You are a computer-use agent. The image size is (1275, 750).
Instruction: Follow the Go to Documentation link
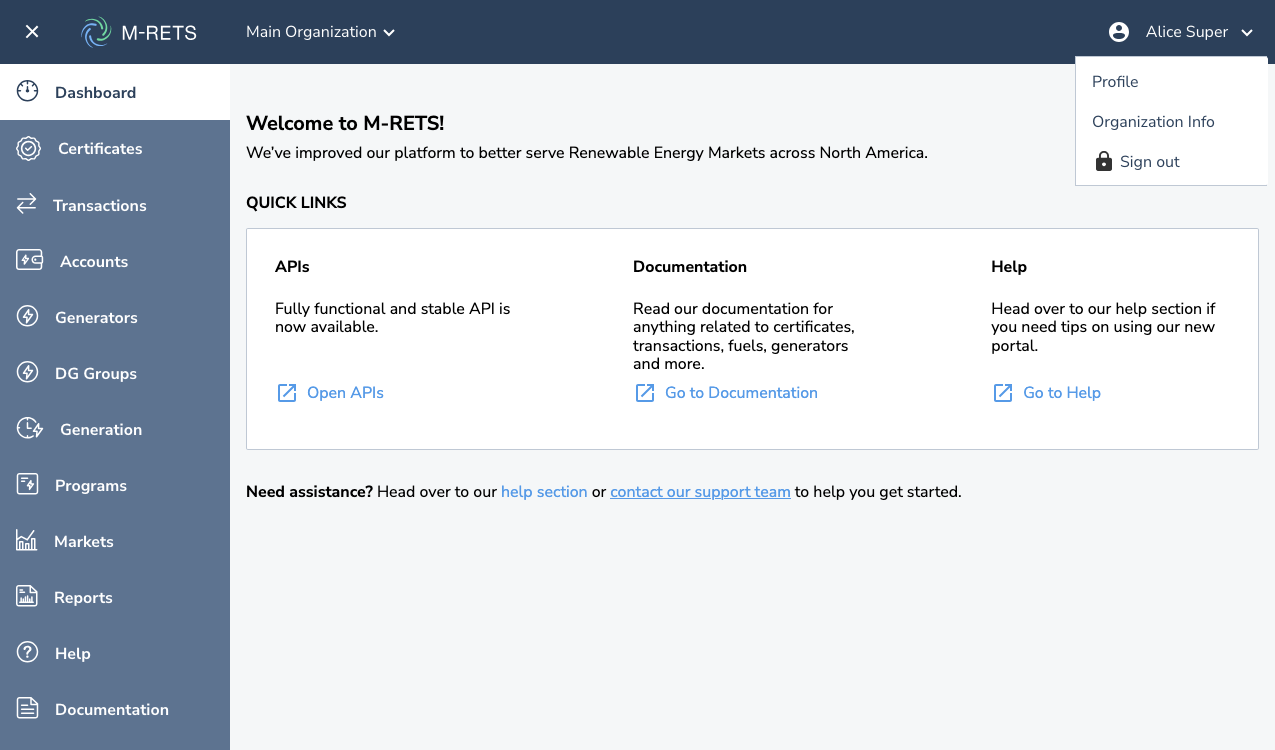pos(740,393)
